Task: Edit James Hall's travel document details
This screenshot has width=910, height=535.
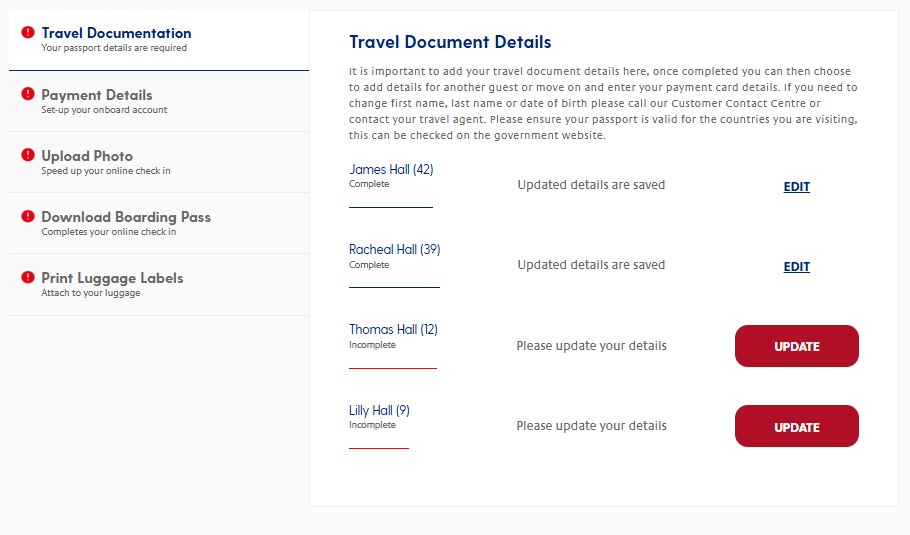Action: click(797, 187)
